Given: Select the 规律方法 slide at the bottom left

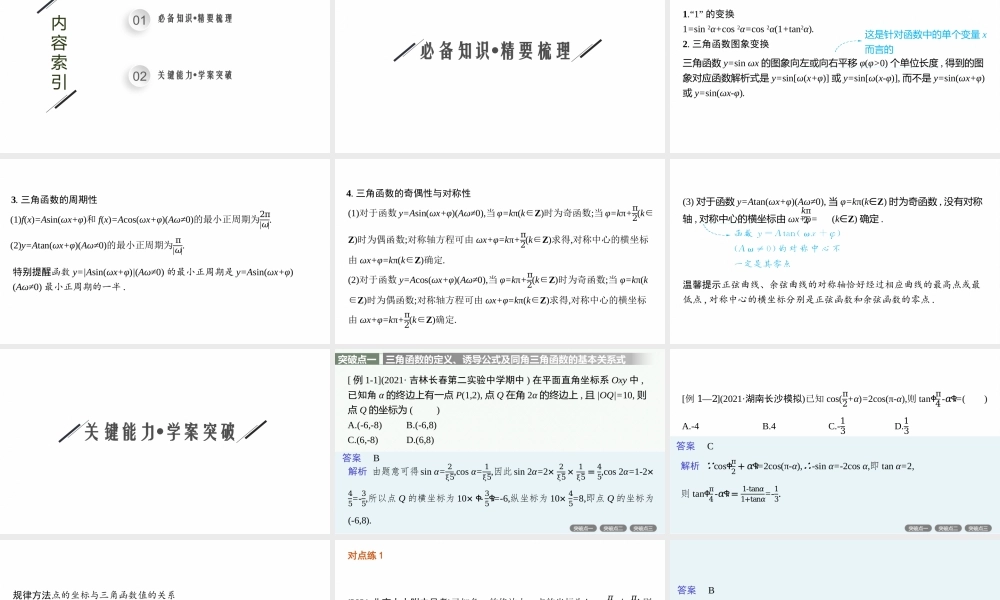Looking at the screenshot, I should [x=165, y=570].
